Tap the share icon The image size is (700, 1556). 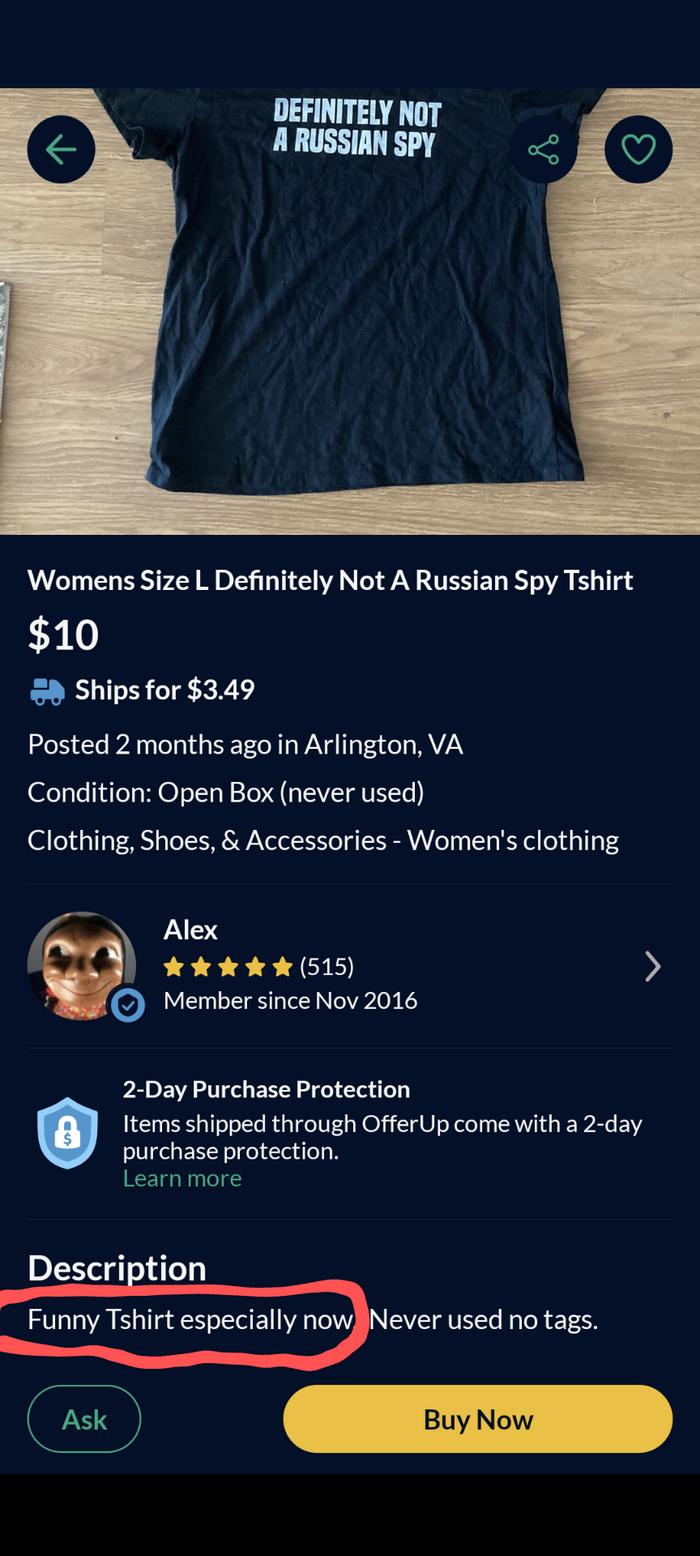[x=543, y=150]
